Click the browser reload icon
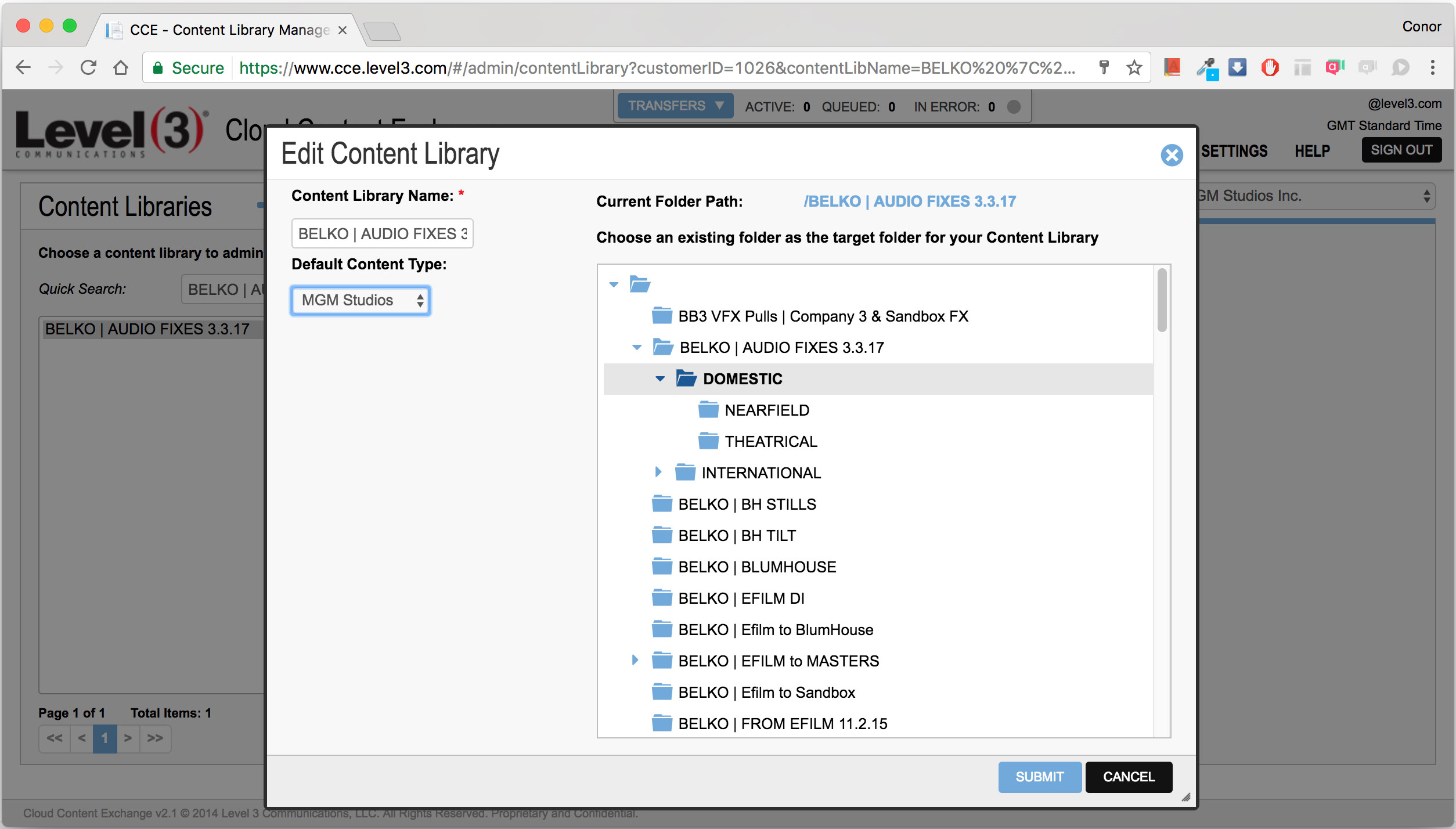This screenshot has height=829, width=1456. pos(88,68)
